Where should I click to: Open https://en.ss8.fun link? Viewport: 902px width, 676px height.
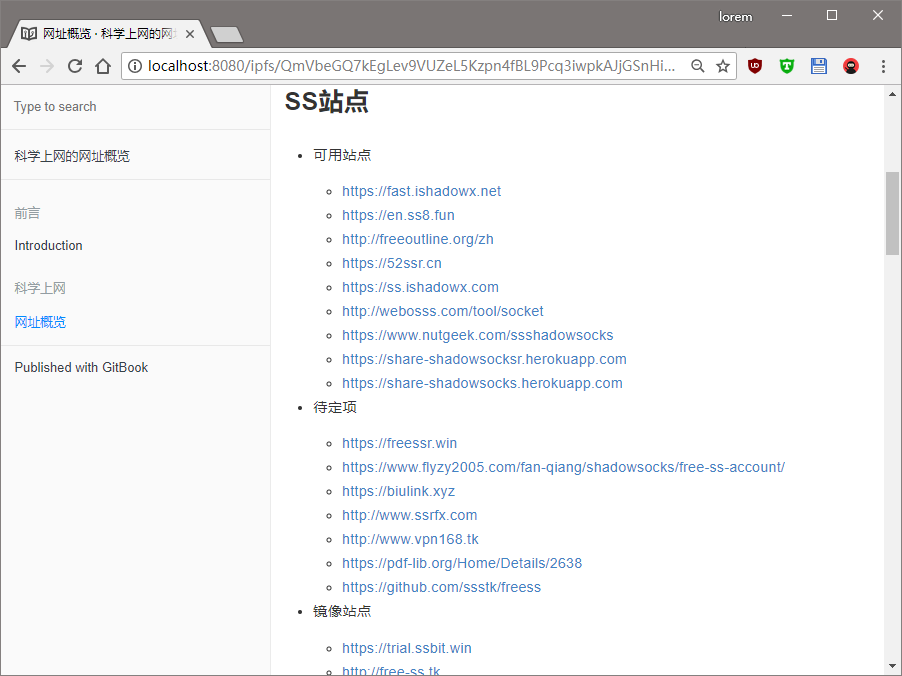tap(398, 215)
